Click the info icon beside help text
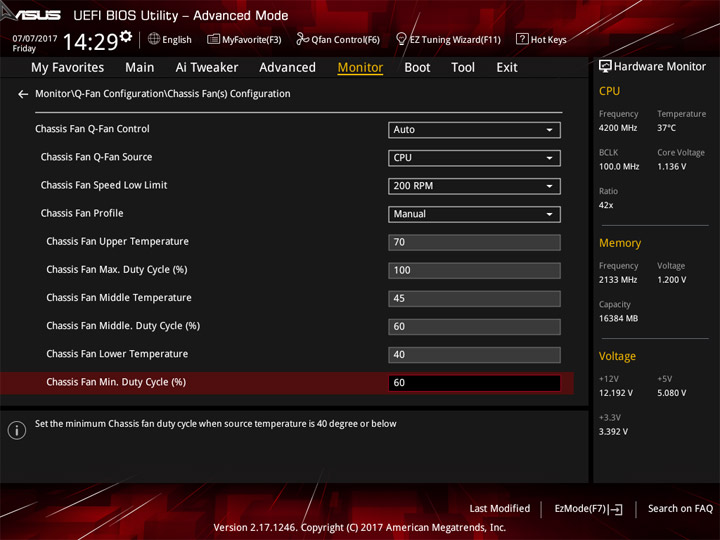This screenshot has width=720, height=540. [x=17, y=430]
